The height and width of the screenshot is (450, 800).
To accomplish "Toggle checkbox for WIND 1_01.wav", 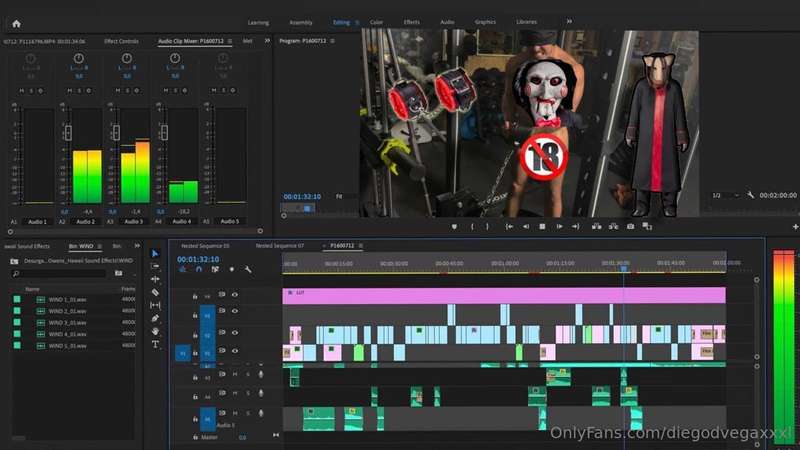I will coord(17,299).
